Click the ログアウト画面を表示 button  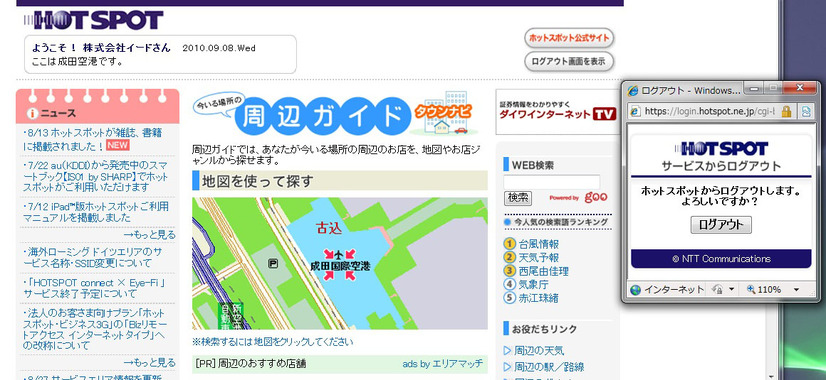point(569,62)
